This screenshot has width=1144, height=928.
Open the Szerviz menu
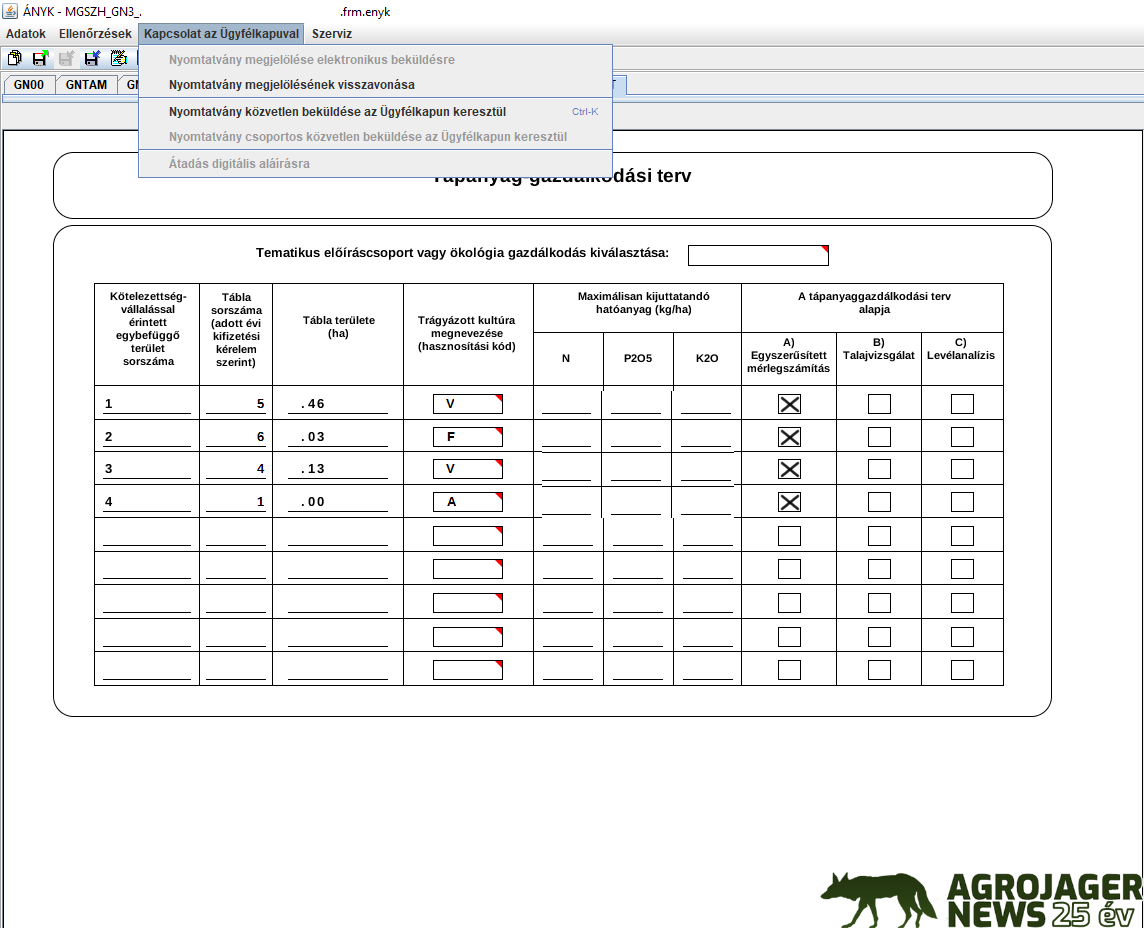coord(331,34)
